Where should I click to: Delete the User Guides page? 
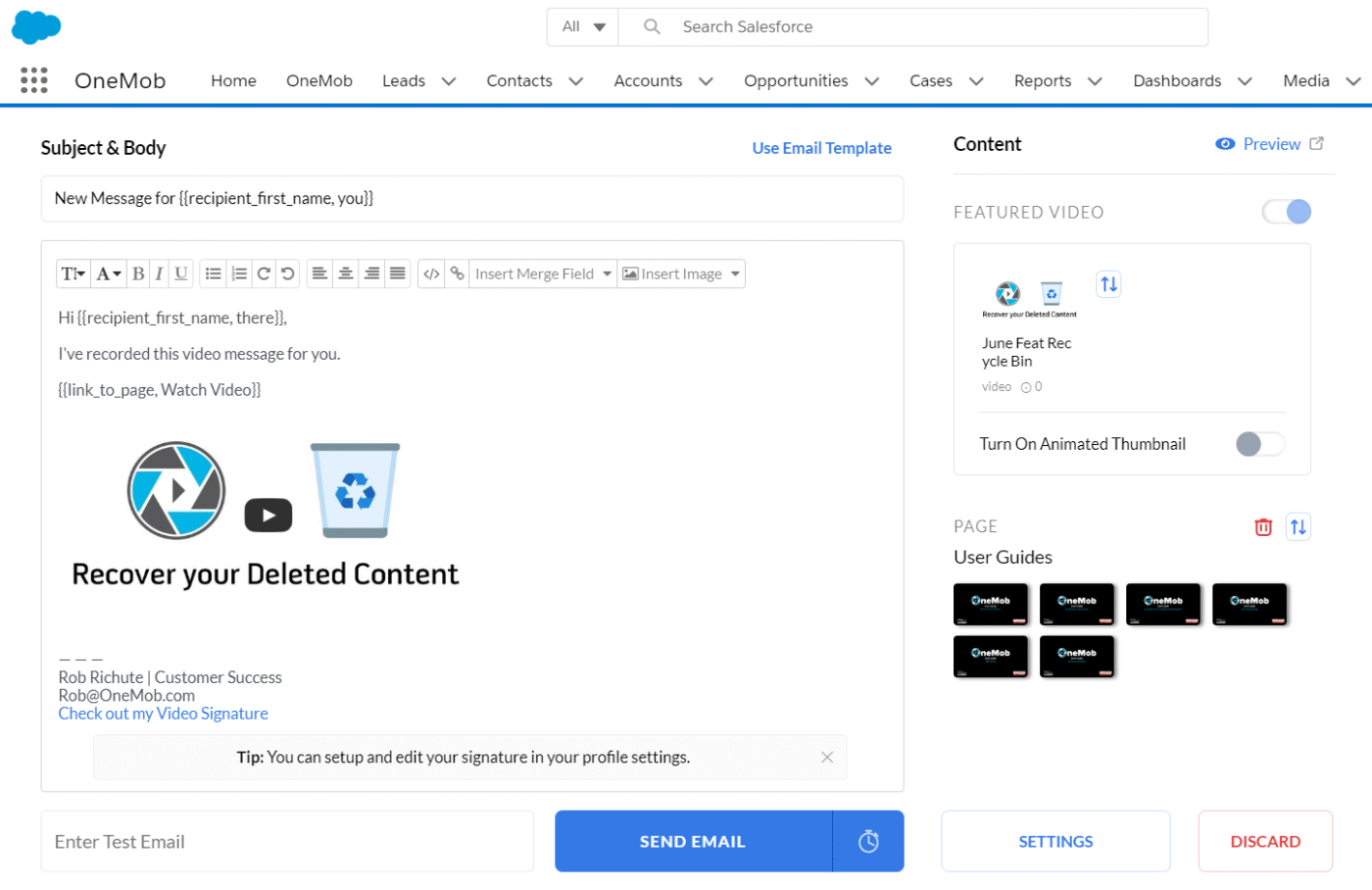(1263, 527)
